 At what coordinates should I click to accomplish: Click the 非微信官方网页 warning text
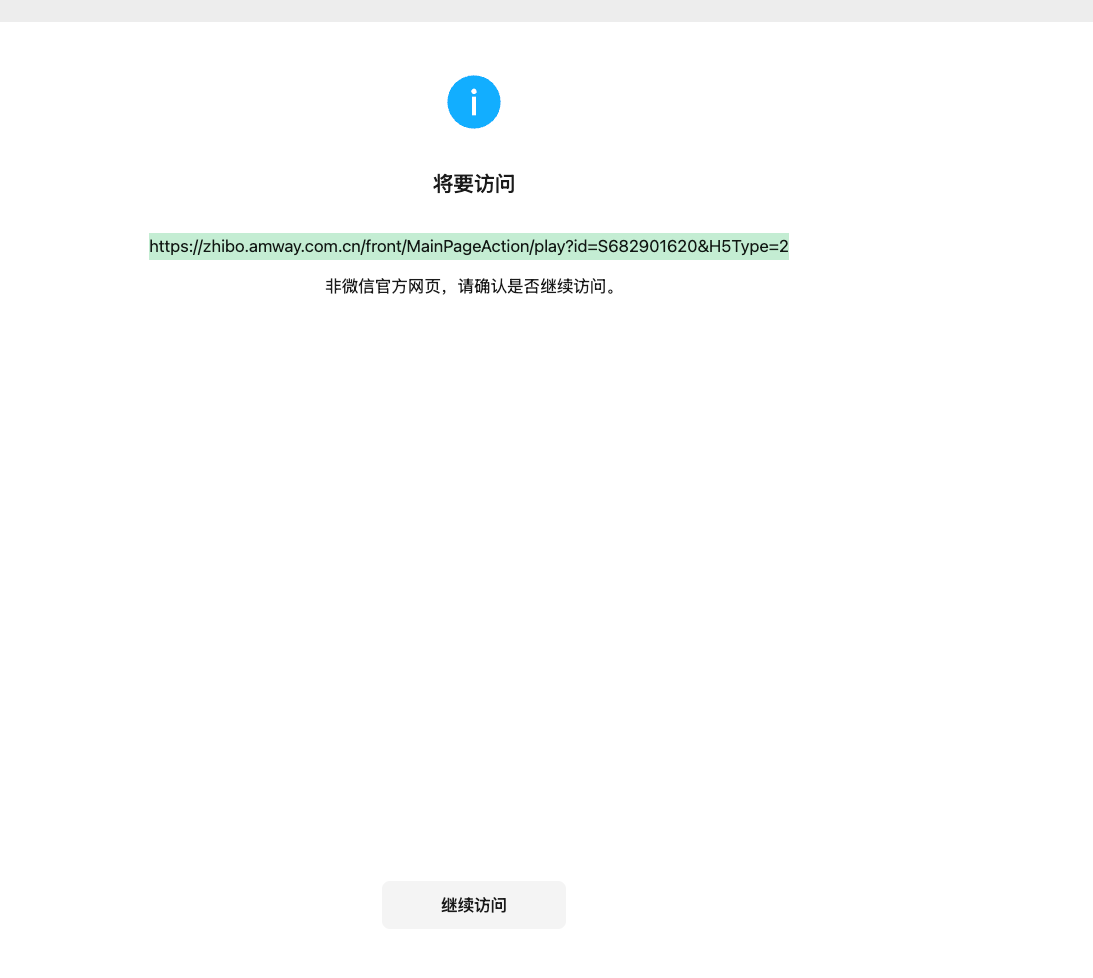click(x=472, y=286)
